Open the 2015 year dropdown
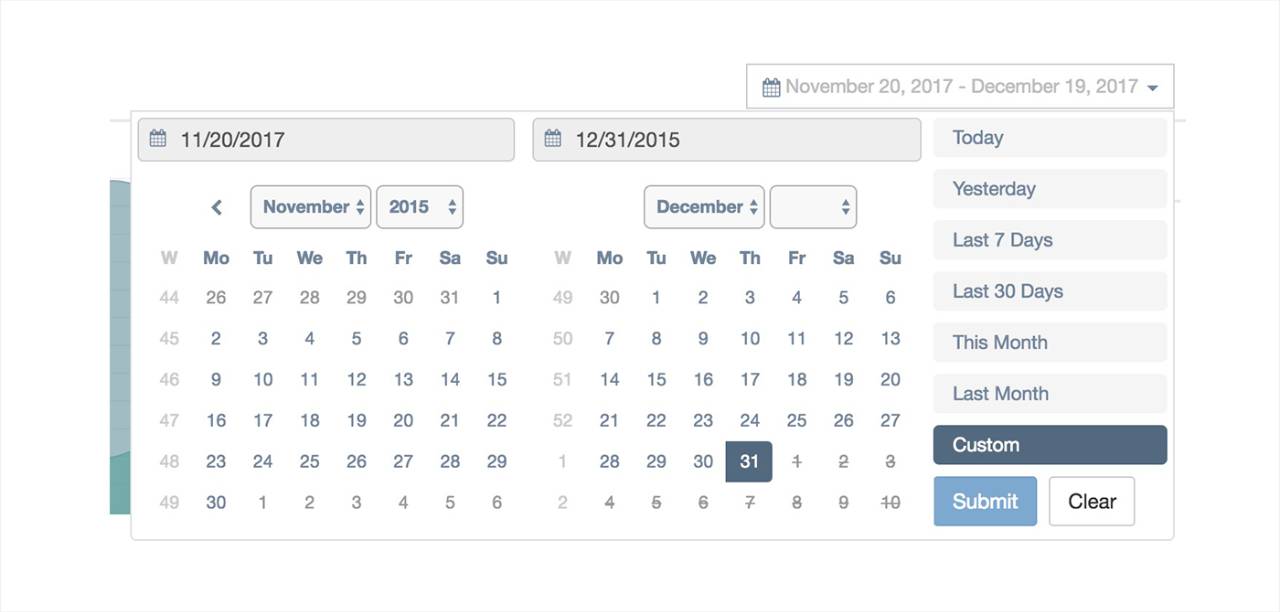The width and height of the screenshot is (1280, 612). (420, 207)
